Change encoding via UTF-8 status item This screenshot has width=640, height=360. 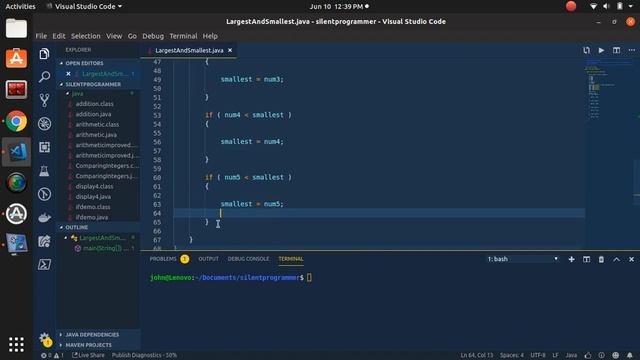[x=538, y=355]
